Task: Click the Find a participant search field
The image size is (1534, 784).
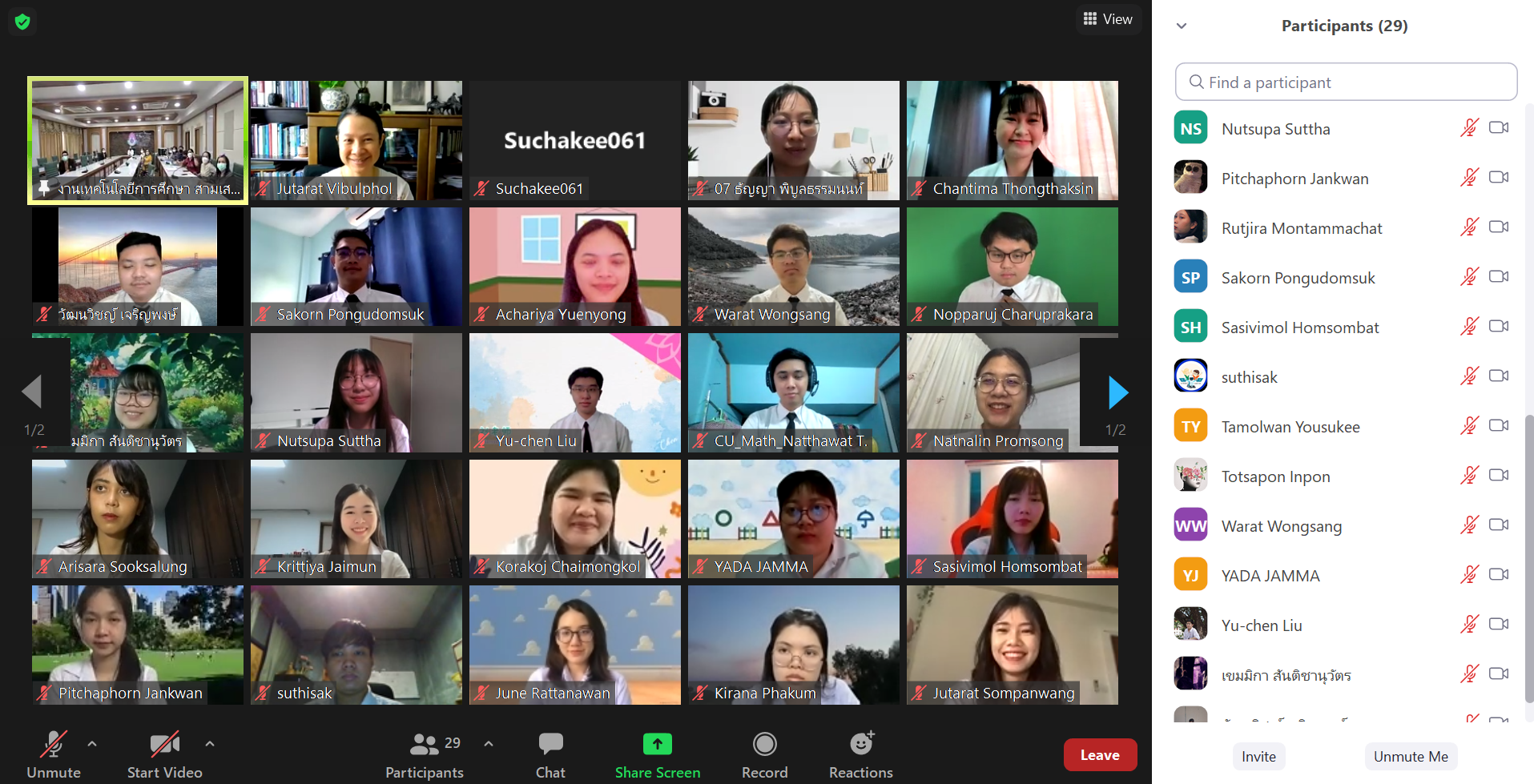Action: pyautogui.click(x=1346, y=82)
